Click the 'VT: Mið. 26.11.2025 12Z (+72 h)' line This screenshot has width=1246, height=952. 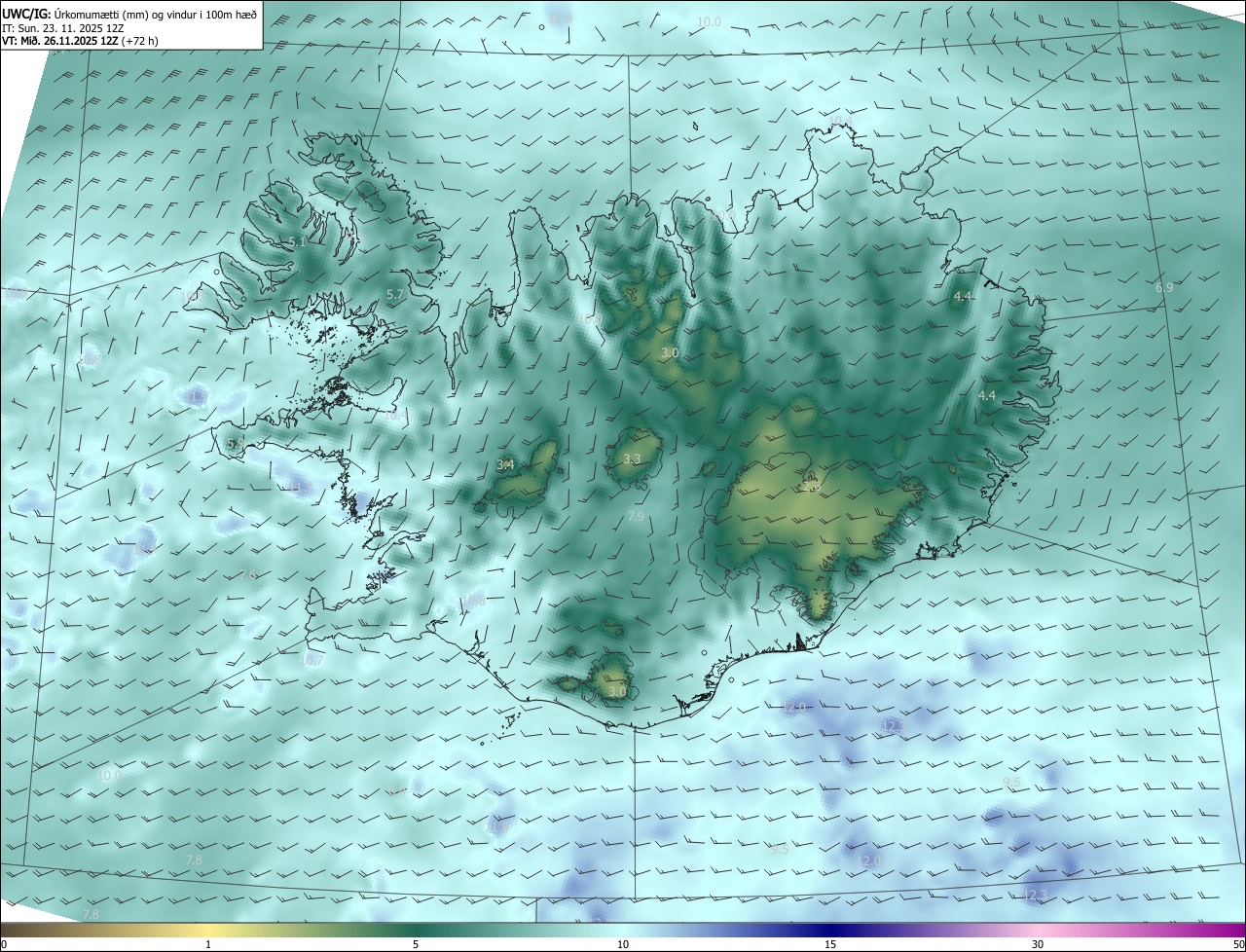pos(80,41)
